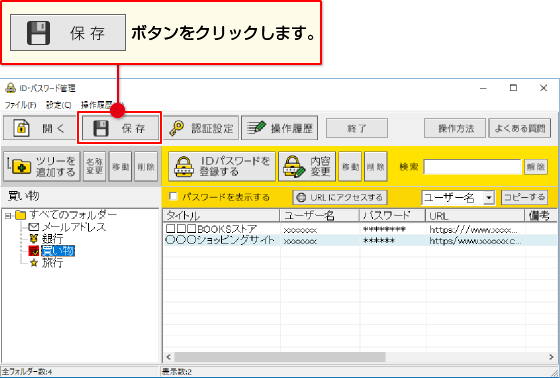Open the 設定 menu
The image size is (560, 378).
coord(58,105)
